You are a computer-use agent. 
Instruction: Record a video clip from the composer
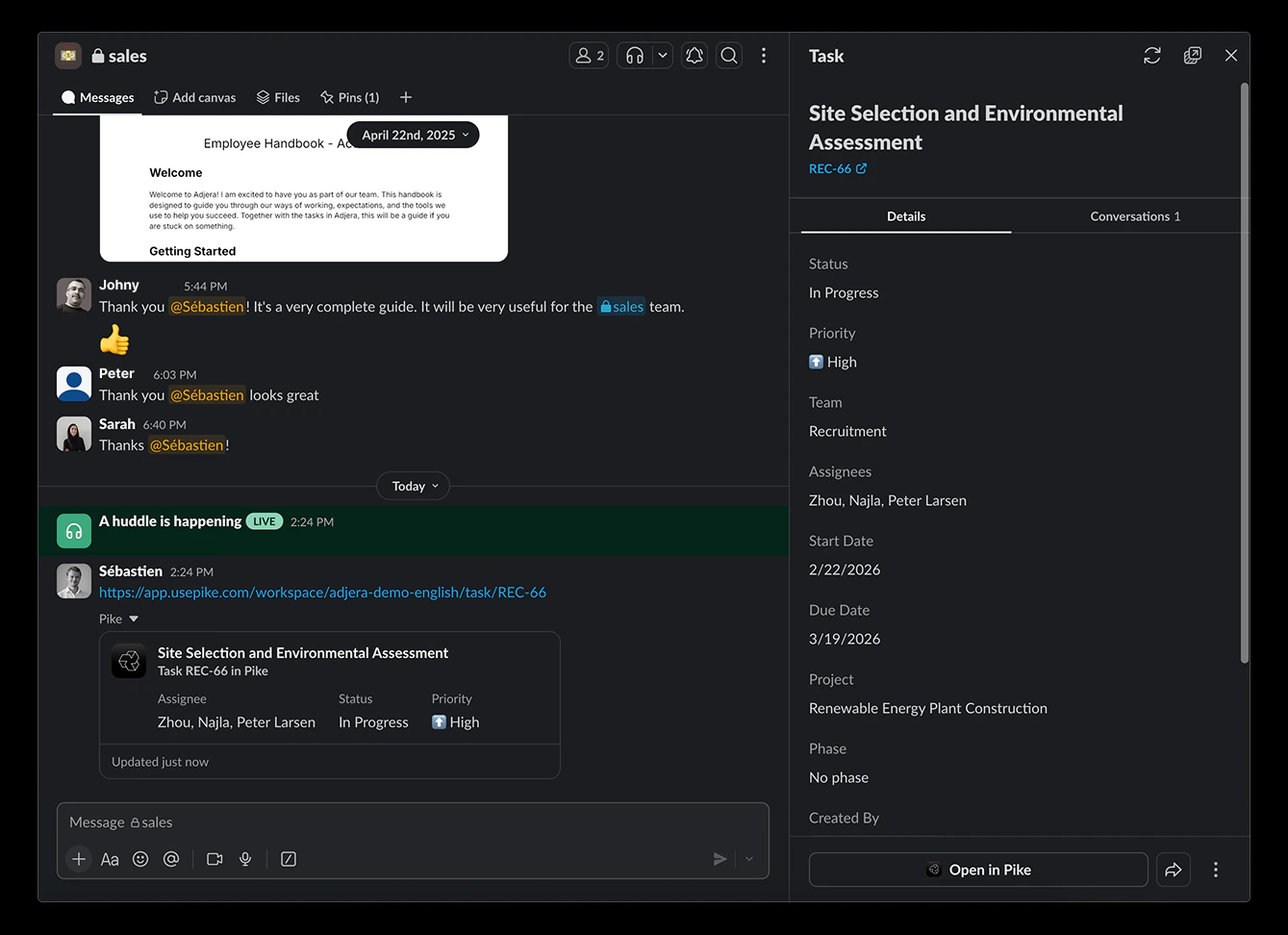click(x=214, y=859)
